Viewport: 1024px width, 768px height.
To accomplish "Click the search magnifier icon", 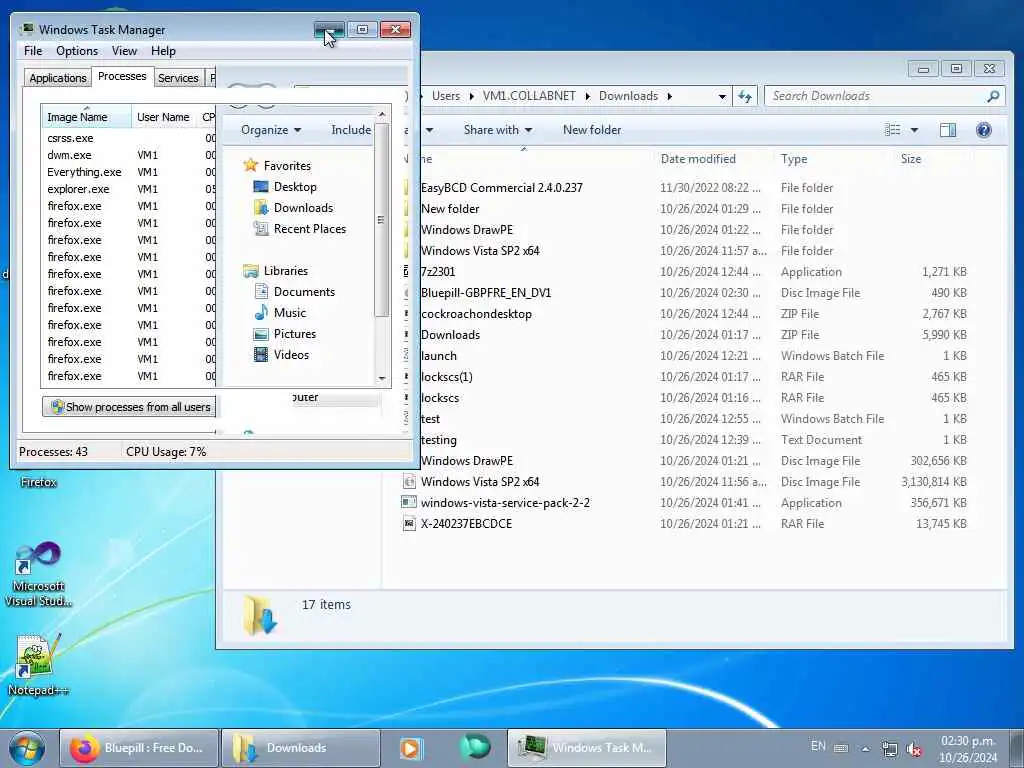I will 993,96.
